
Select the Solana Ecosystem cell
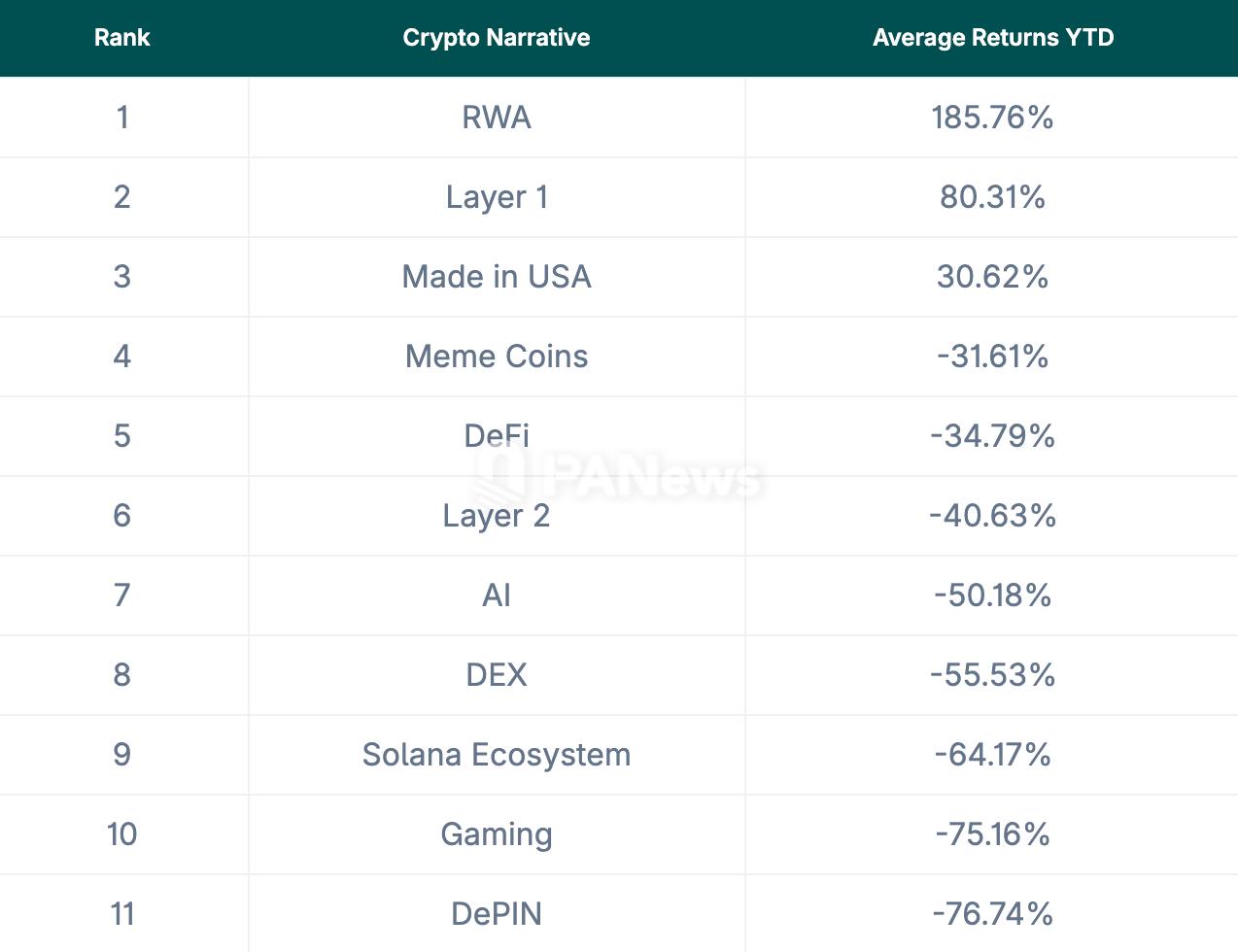pyautogui.click(x=497, y=755)
